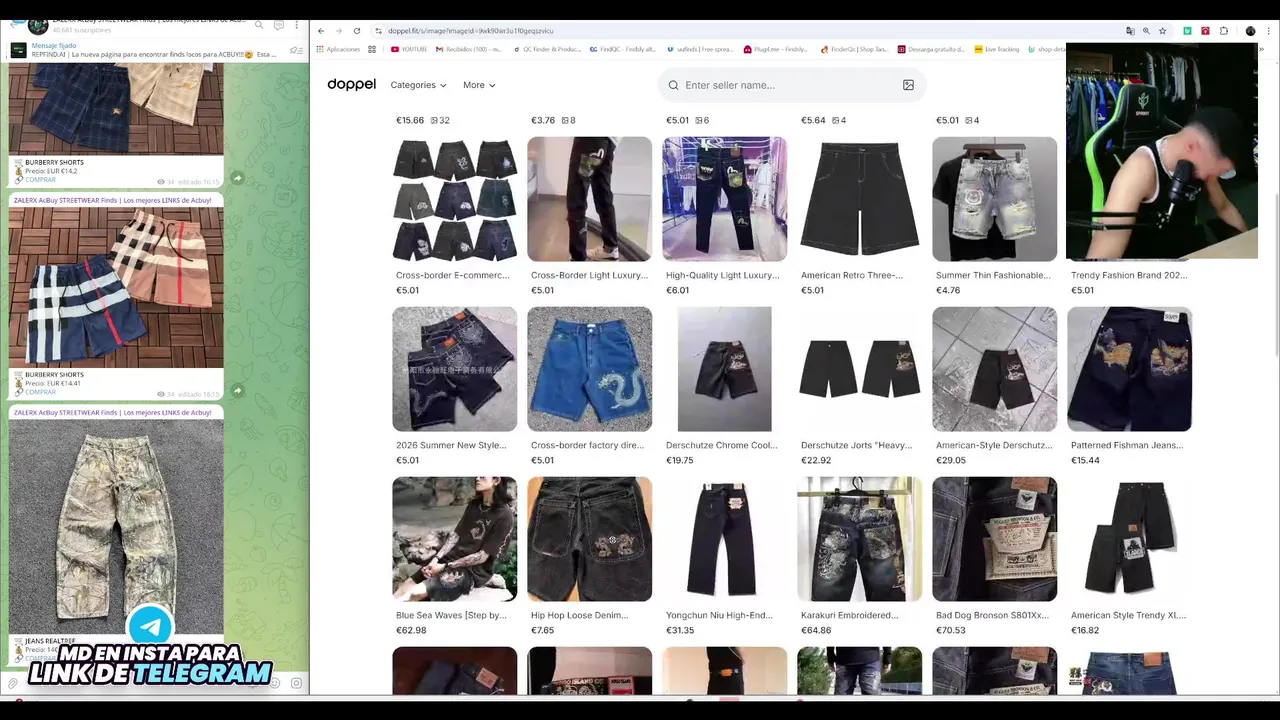The width and height of the screenshot is (1280, 720).
Task: Open the camo JEANS REALTREE post image in Telegram
Action: point(116,525)
